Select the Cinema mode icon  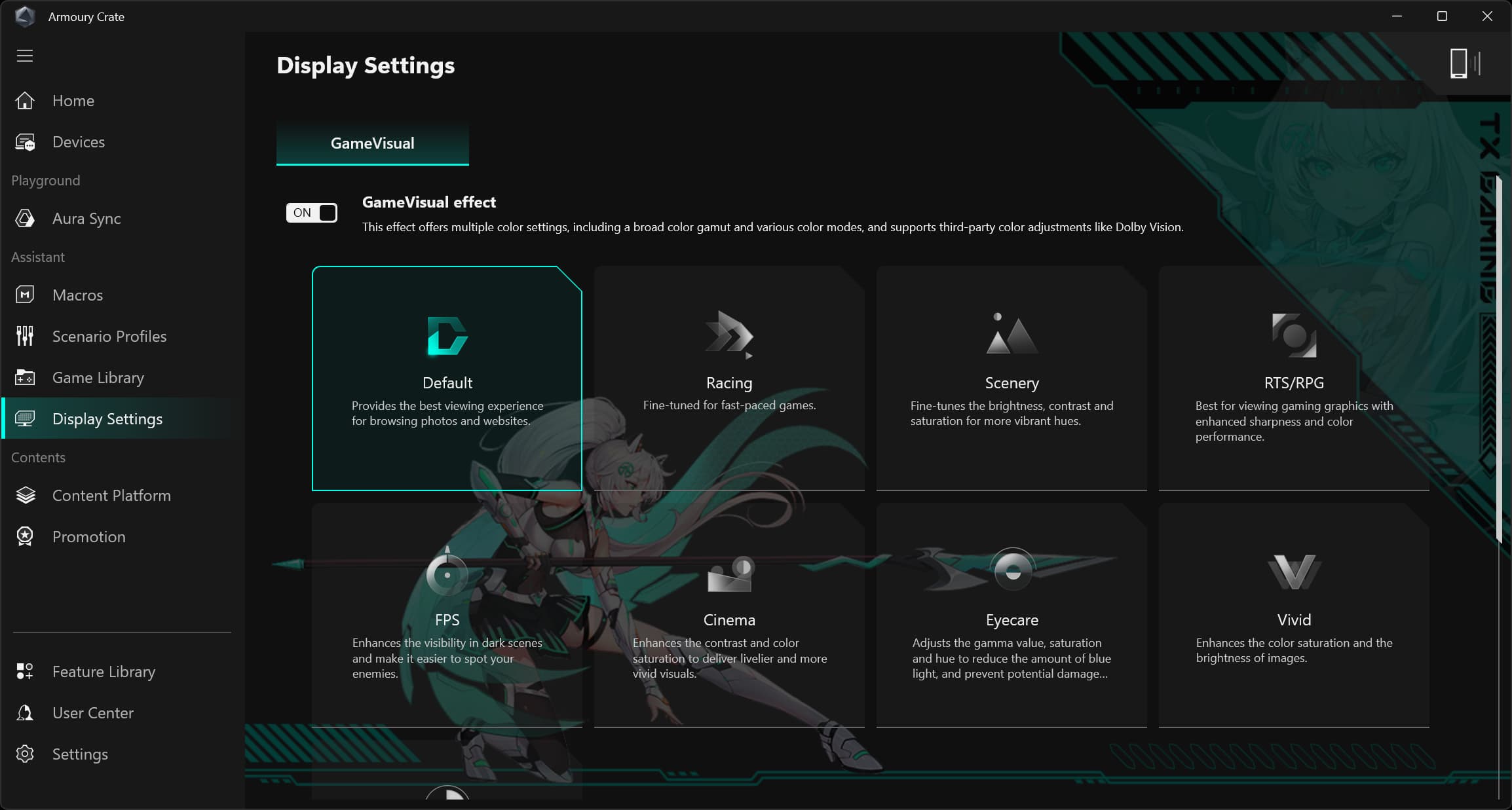click(730, 574)
